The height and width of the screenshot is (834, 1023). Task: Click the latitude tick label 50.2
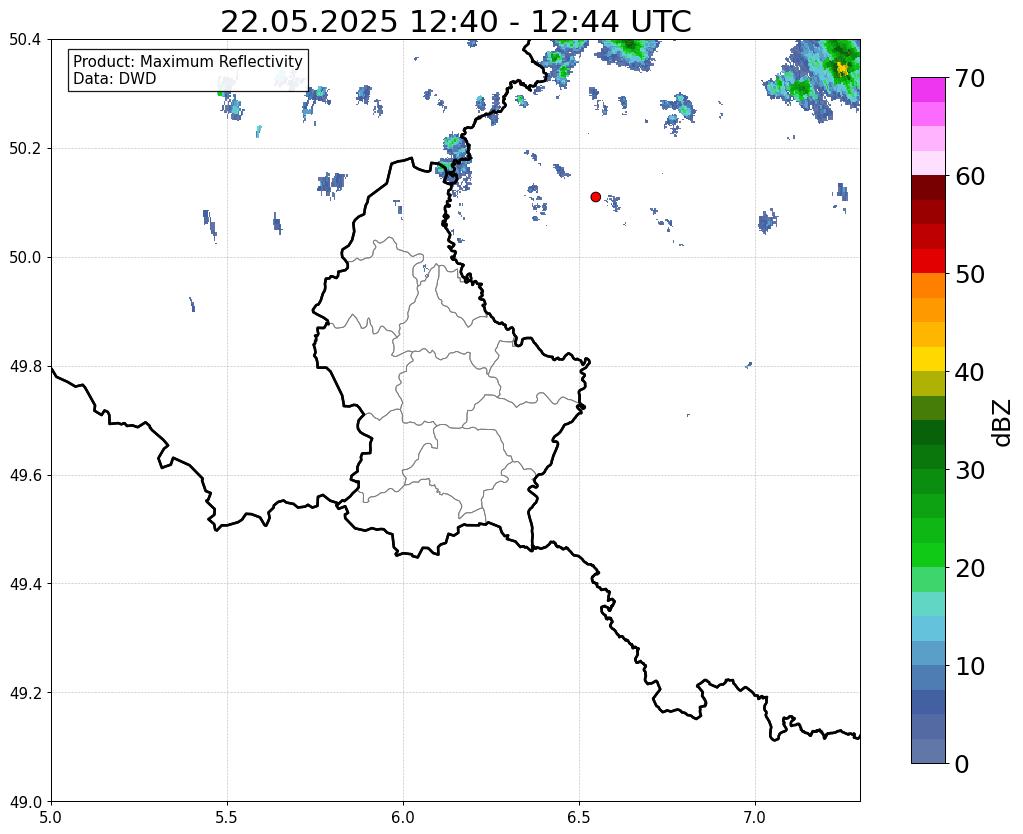point(25,149)
